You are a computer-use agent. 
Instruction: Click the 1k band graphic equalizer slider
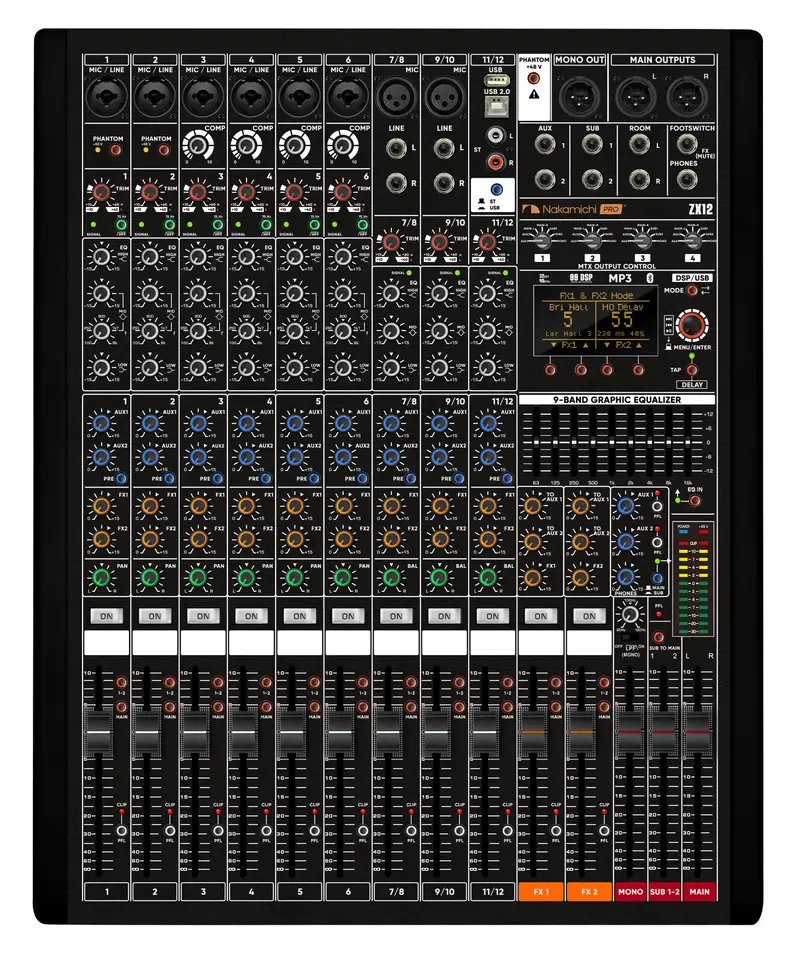pos(612,441)
